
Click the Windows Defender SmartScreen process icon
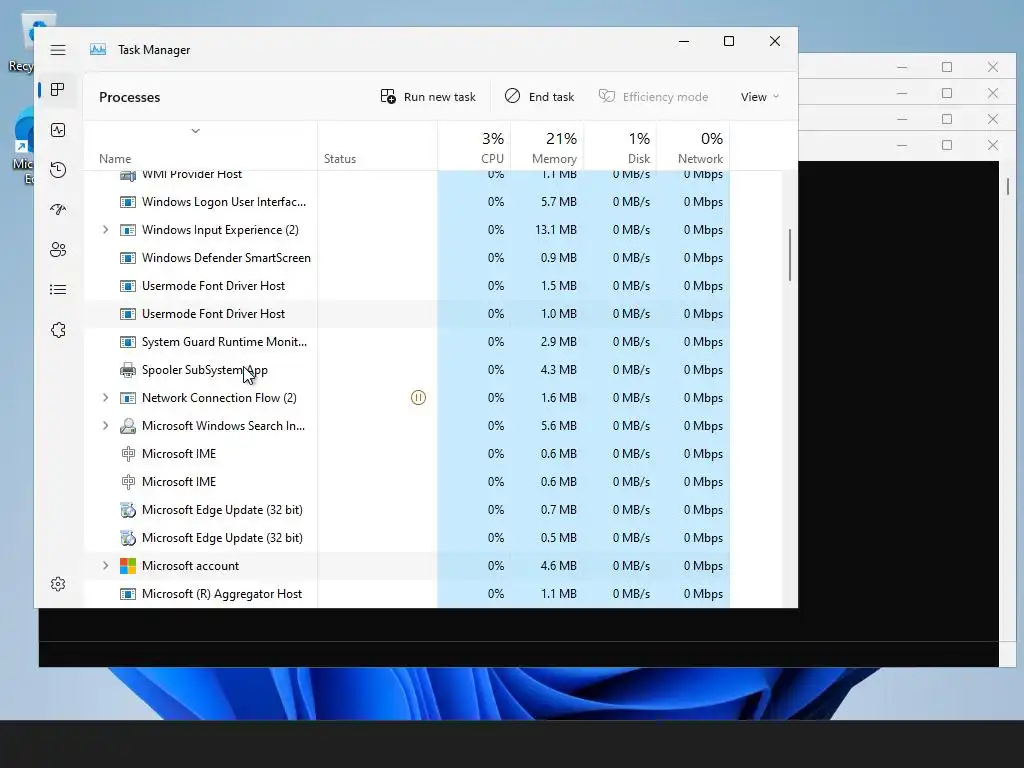(128, 258)
